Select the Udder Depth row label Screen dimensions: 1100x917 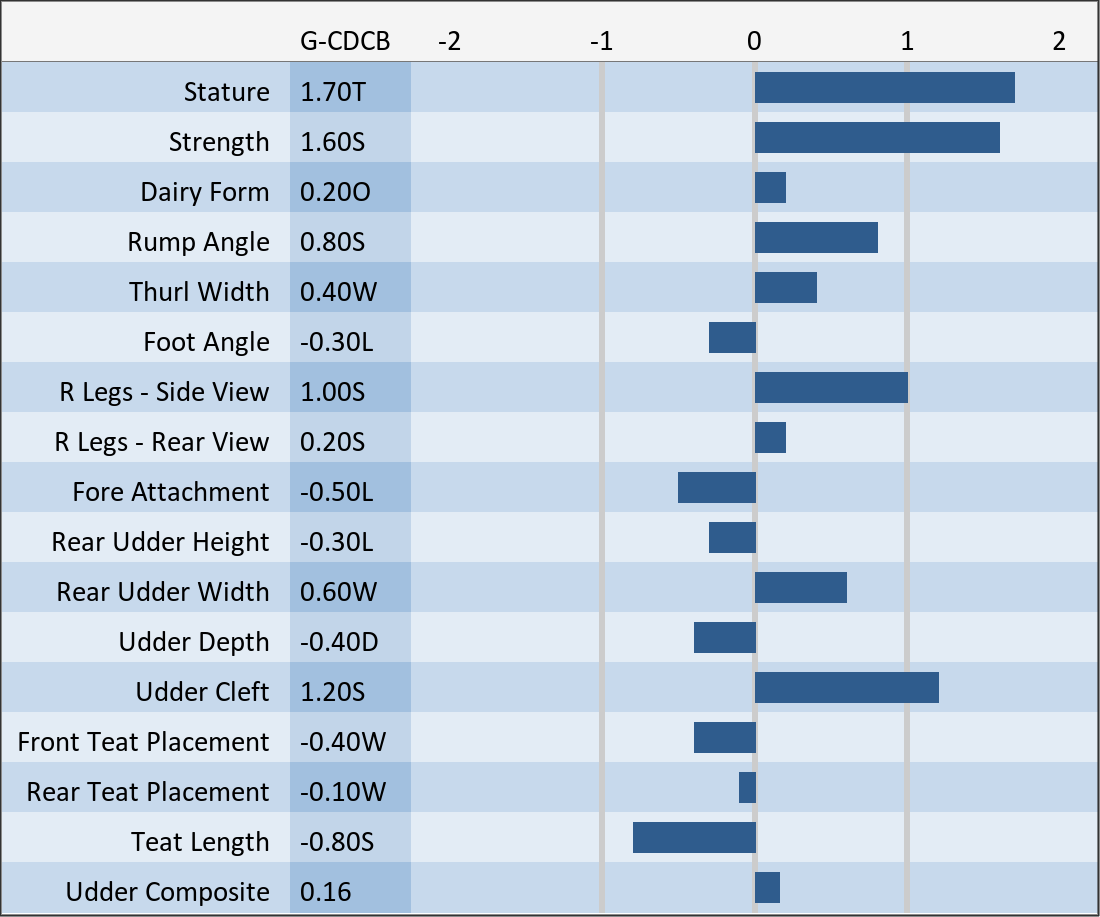click(x=193, y=642)
